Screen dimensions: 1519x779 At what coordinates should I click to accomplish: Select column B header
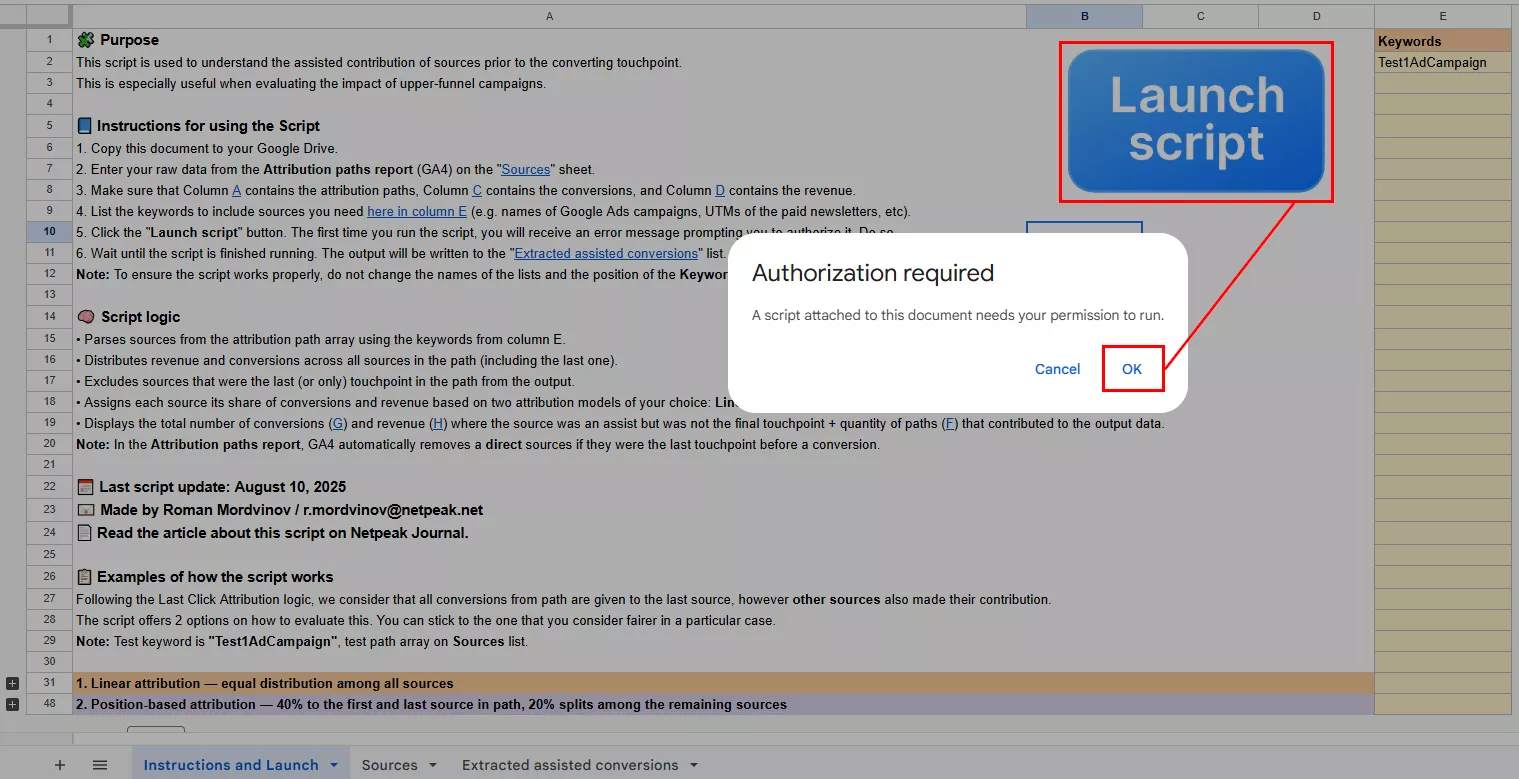tap(1084, 16)
